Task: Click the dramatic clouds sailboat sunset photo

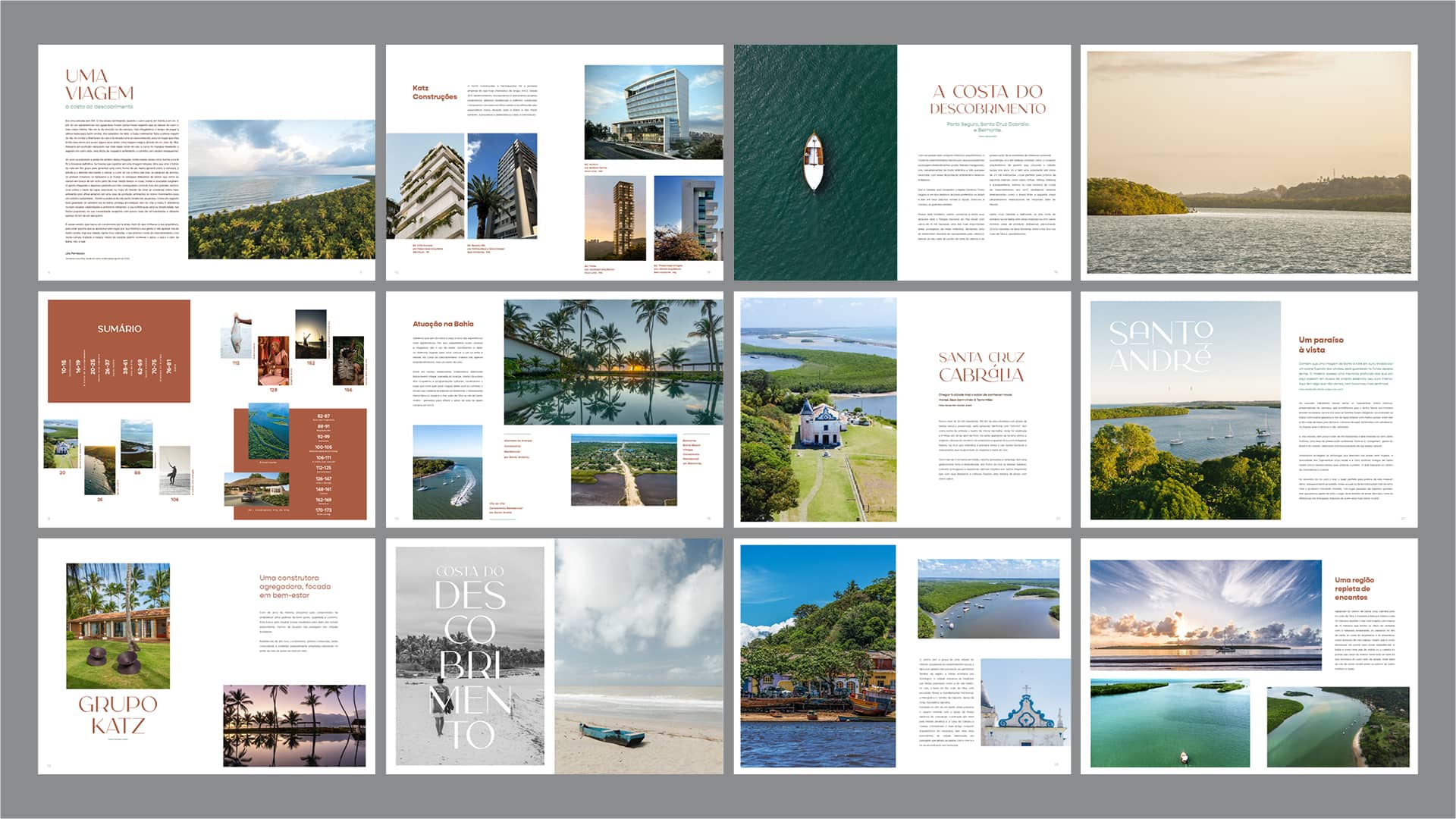Action: (x=1205, y=615)
